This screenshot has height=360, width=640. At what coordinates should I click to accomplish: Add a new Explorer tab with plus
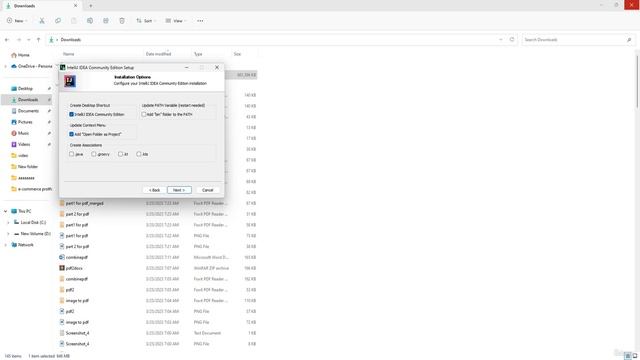pos(91,6)
